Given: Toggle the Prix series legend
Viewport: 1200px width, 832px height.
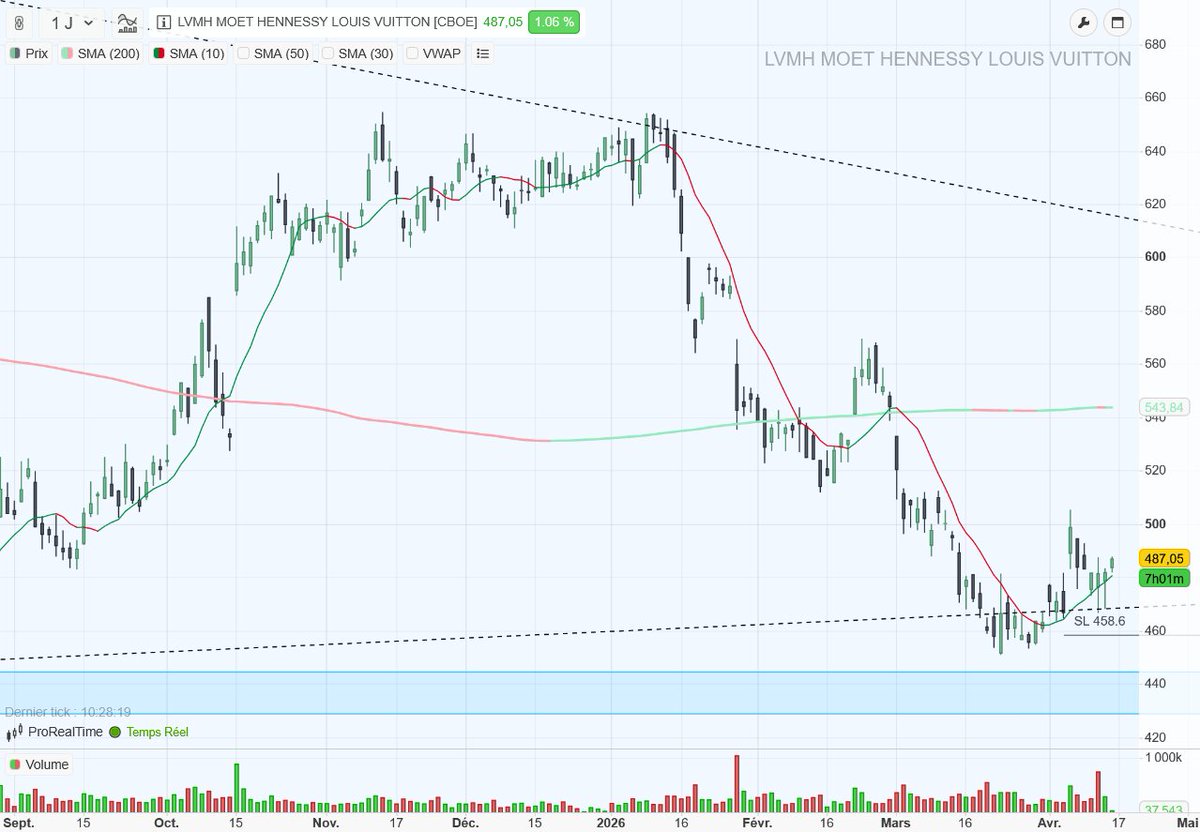Looking at the screenshot, I should (29, 53).
